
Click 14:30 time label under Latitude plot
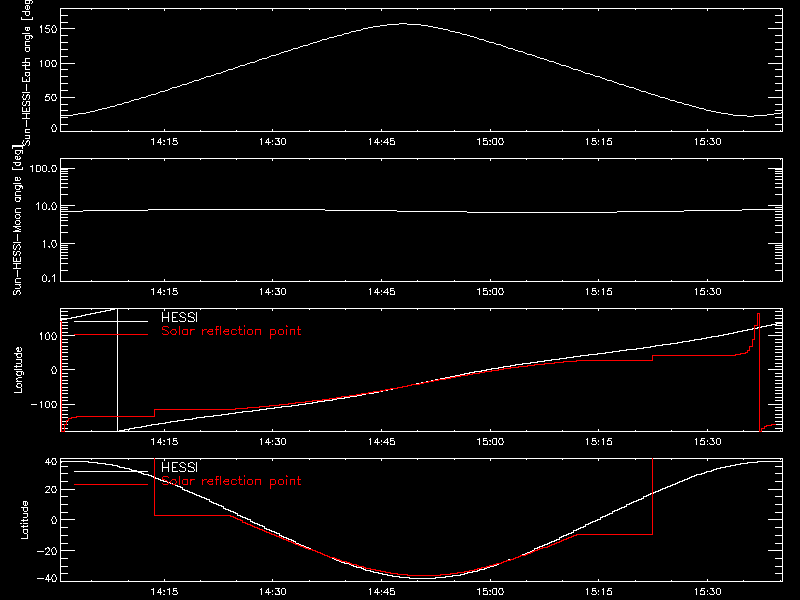(272, 592)
